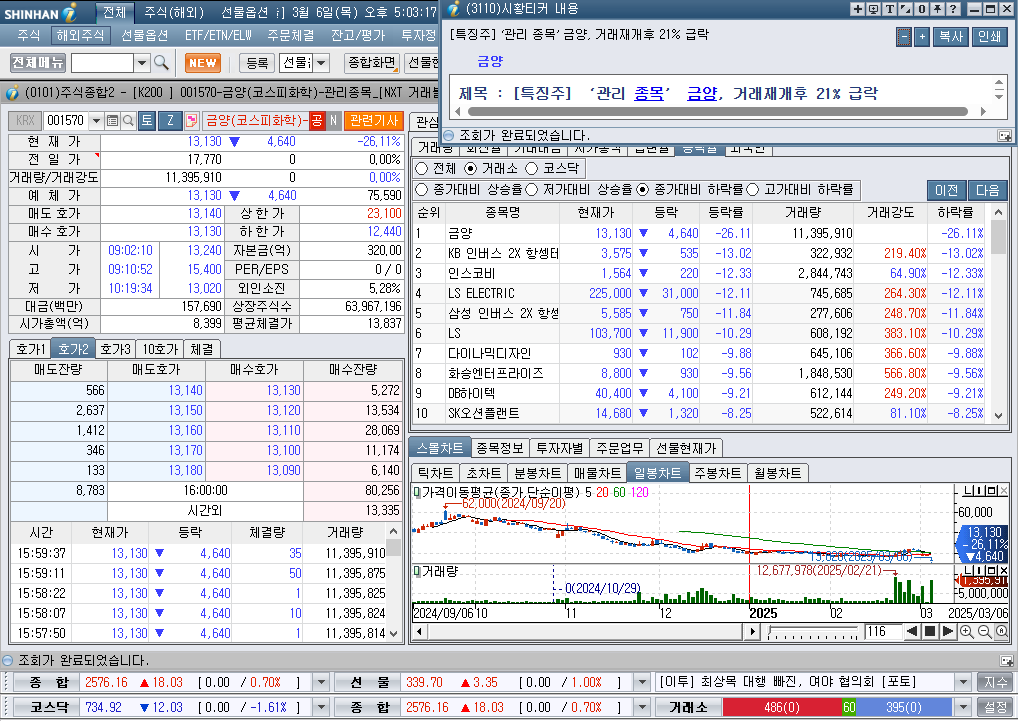This screenshot has width=1018, height=721.
Task: Zoom out on the chart
Action: 984,631
